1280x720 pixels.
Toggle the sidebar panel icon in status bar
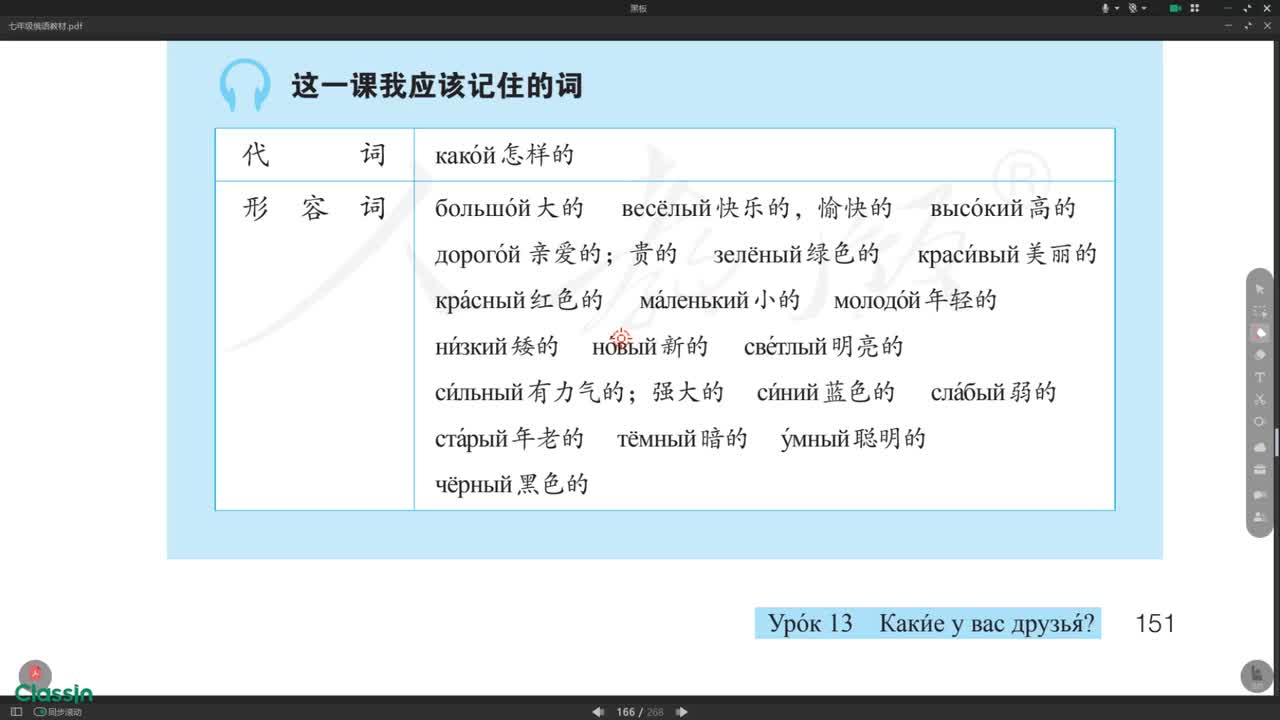(x=16, y=712)
